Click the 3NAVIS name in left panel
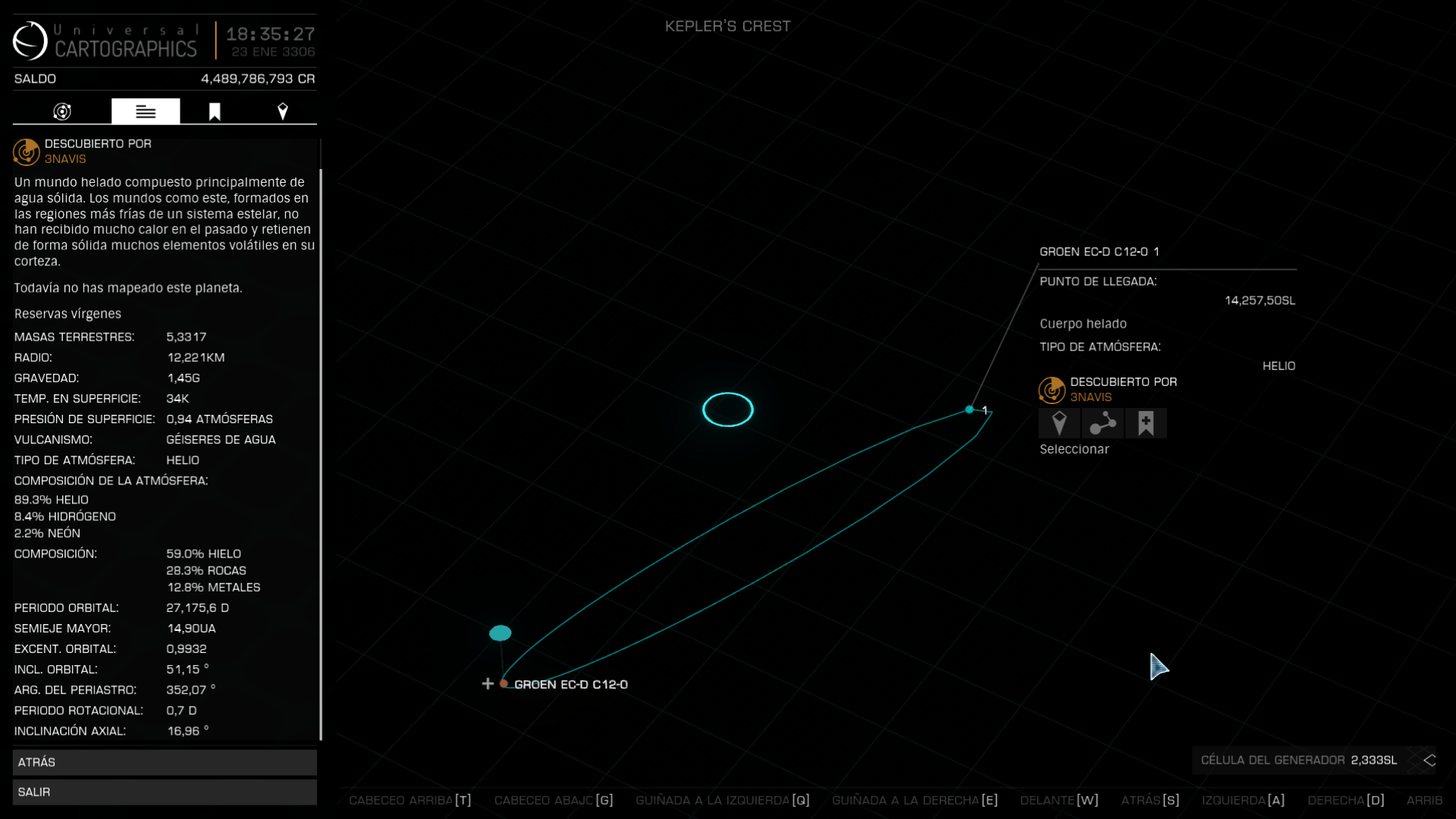1456x819 pixels. click(x=65, y=159)
